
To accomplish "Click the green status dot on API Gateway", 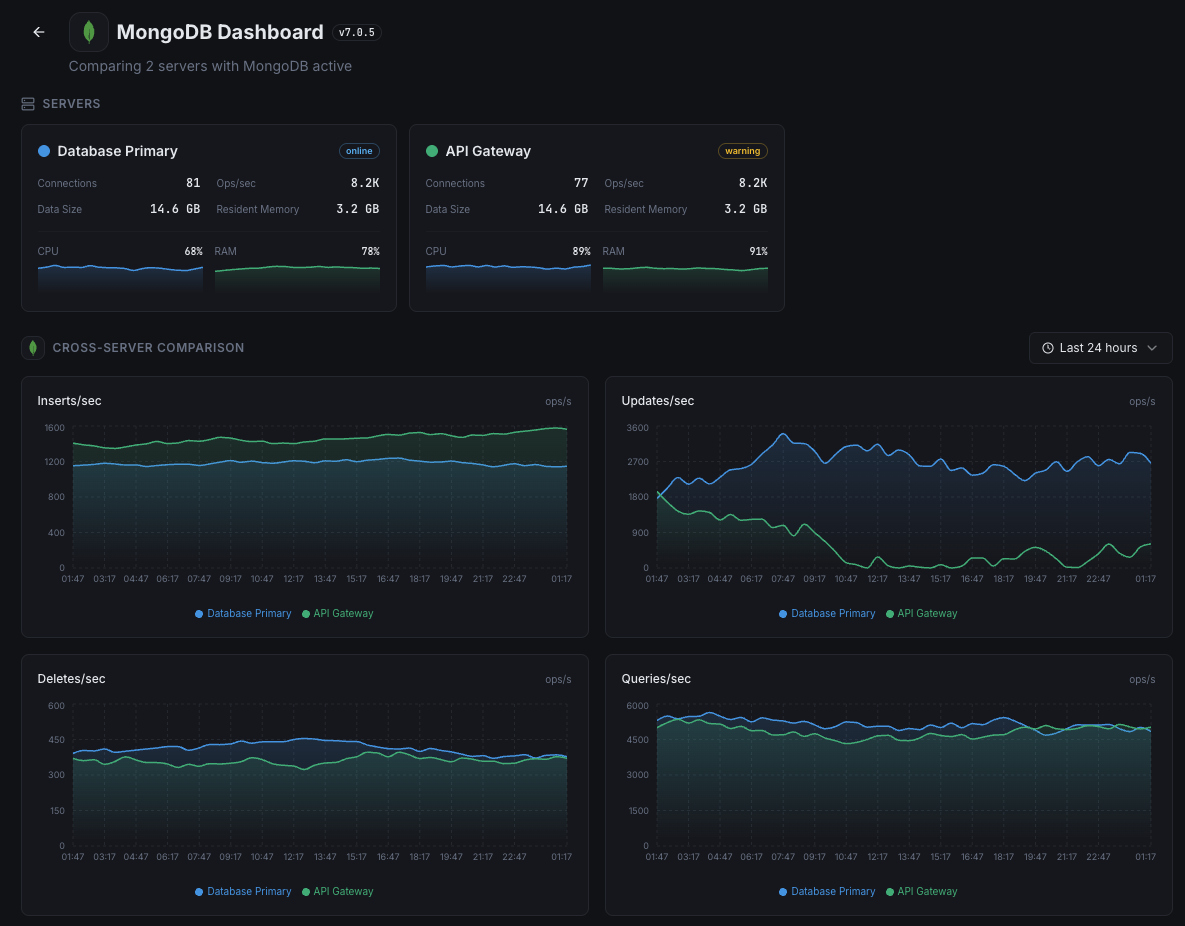I will 431,151.
